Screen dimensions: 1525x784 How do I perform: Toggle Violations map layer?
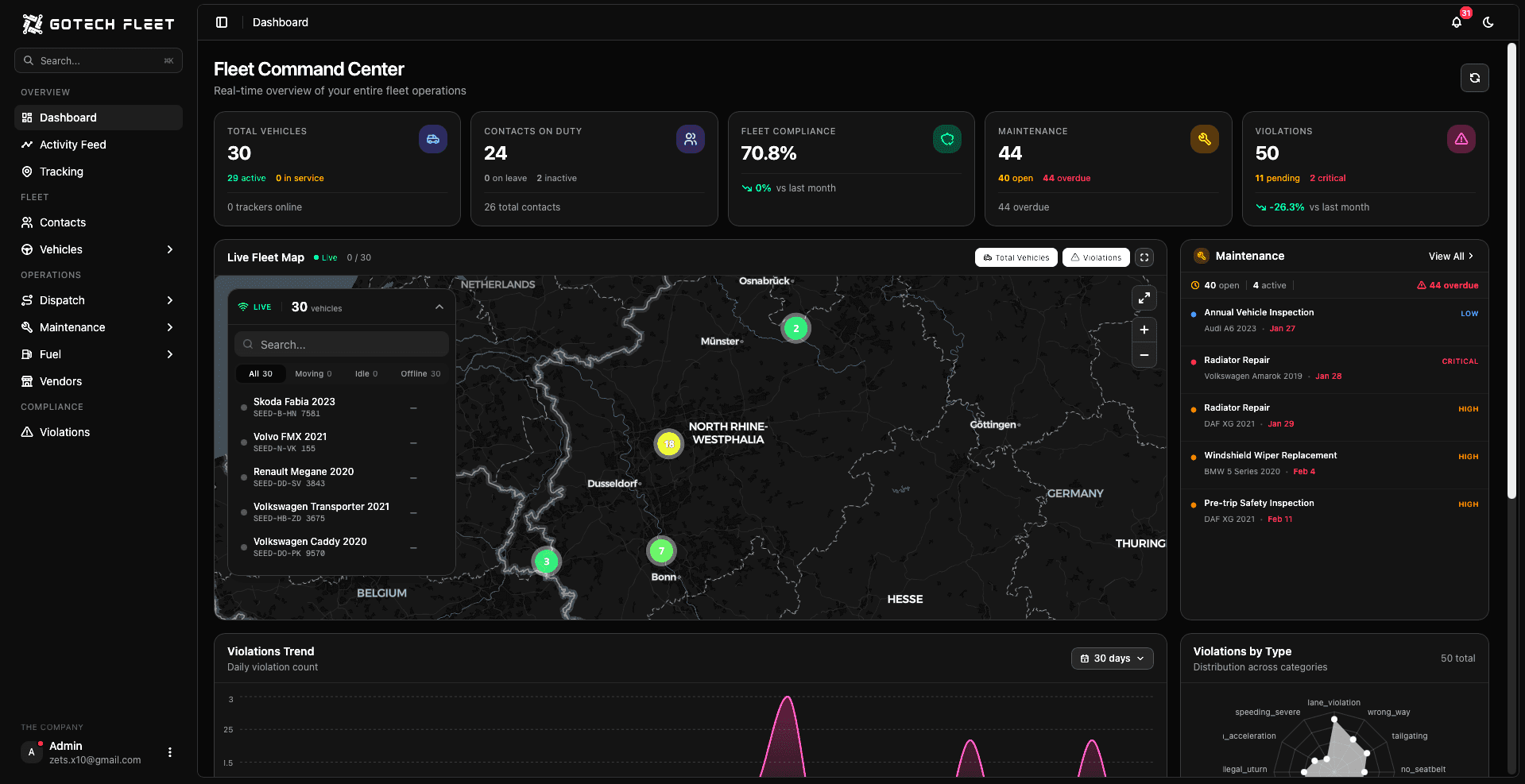pyautogui.click(x=1096, y=257)
